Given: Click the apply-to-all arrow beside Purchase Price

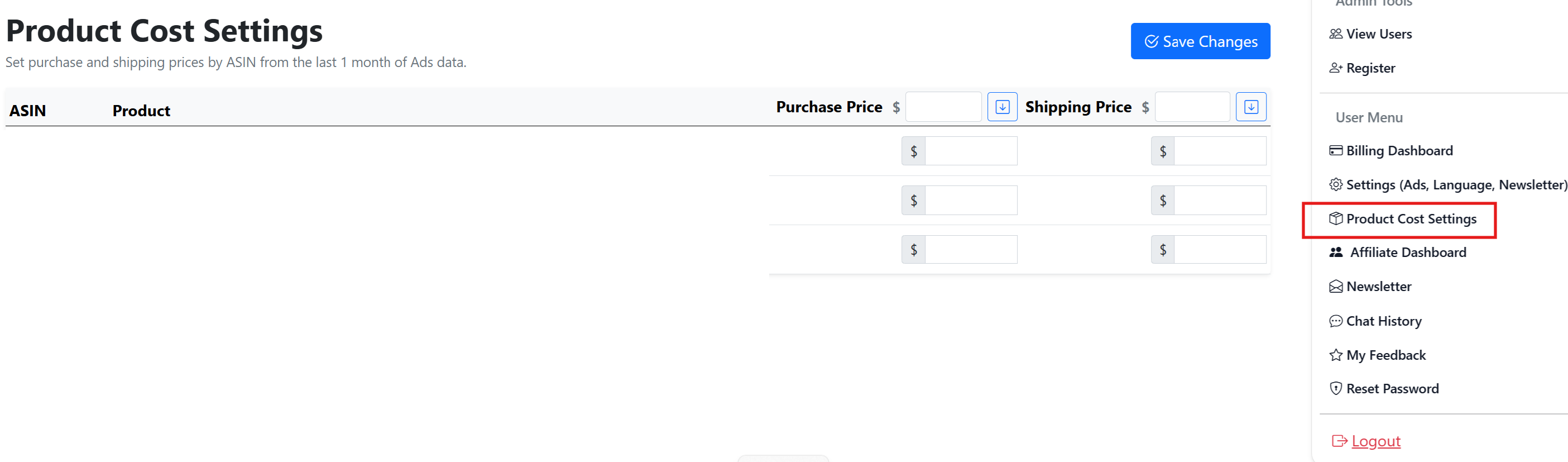Looking at the screenshot, I should (x=1002, y=107).
